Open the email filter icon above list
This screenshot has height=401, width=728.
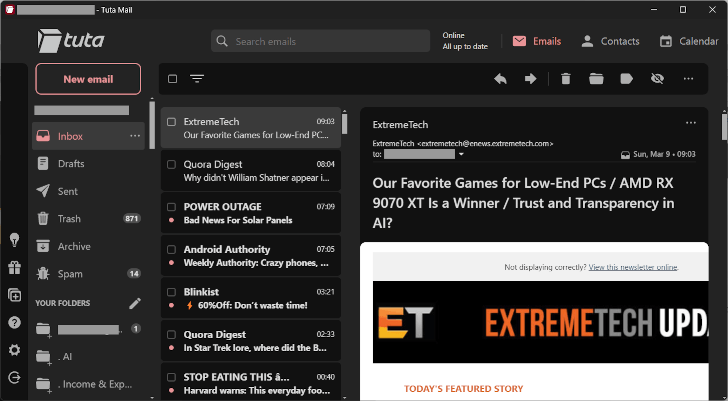[197, 79]
